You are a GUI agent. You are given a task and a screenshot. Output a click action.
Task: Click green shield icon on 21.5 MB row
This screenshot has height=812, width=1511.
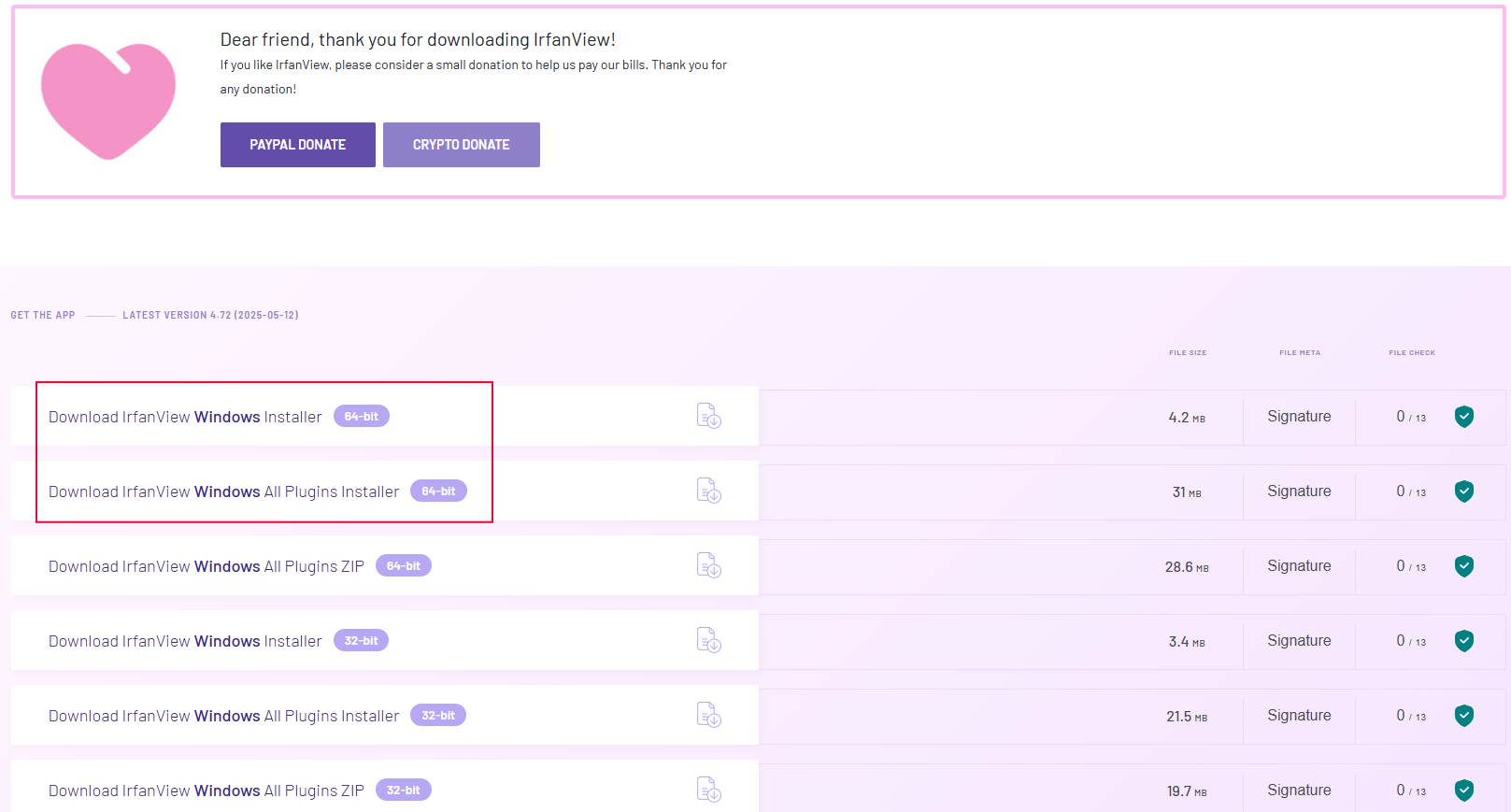pyautogui.click(x=1464, y=716)
